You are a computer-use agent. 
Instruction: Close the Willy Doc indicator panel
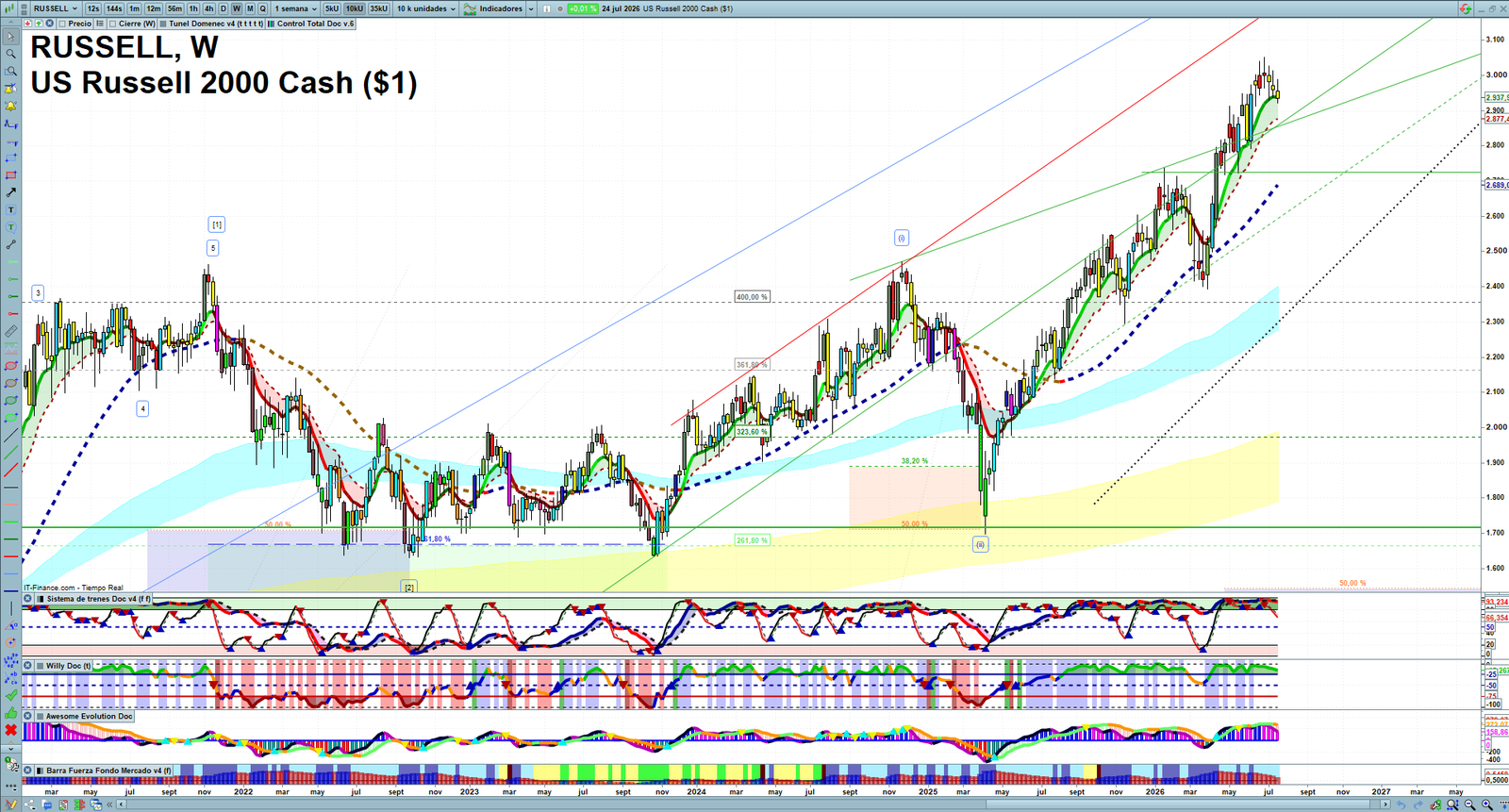pyautogui.click(x=27, y=665)
